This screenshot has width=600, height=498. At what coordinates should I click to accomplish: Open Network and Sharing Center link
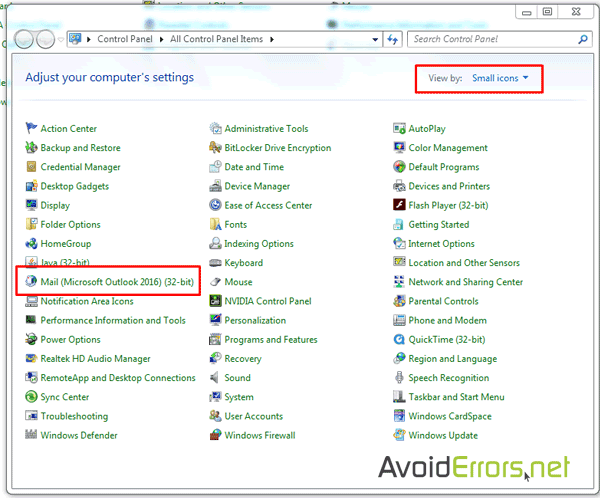pyautogui.click(x=465, y=282)
